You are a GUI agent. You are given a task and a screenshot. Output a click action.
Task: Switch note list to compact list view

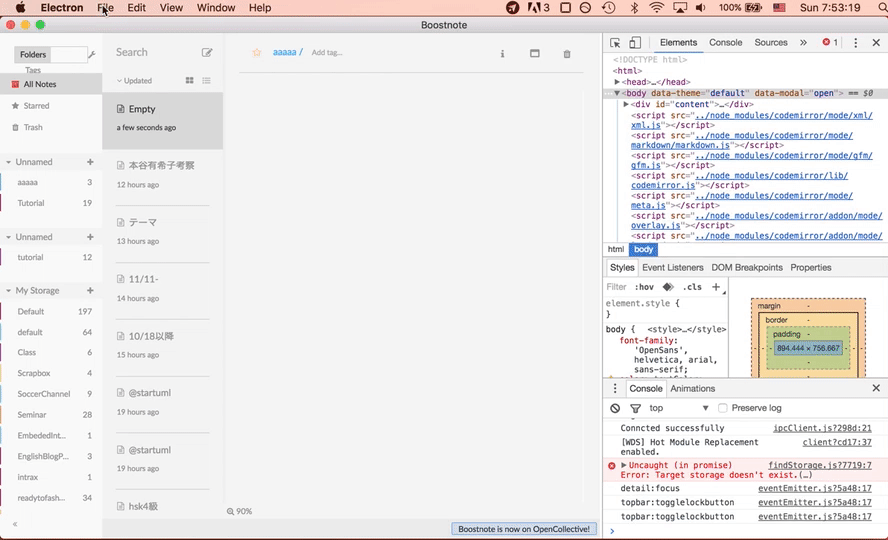click(206, 80)
